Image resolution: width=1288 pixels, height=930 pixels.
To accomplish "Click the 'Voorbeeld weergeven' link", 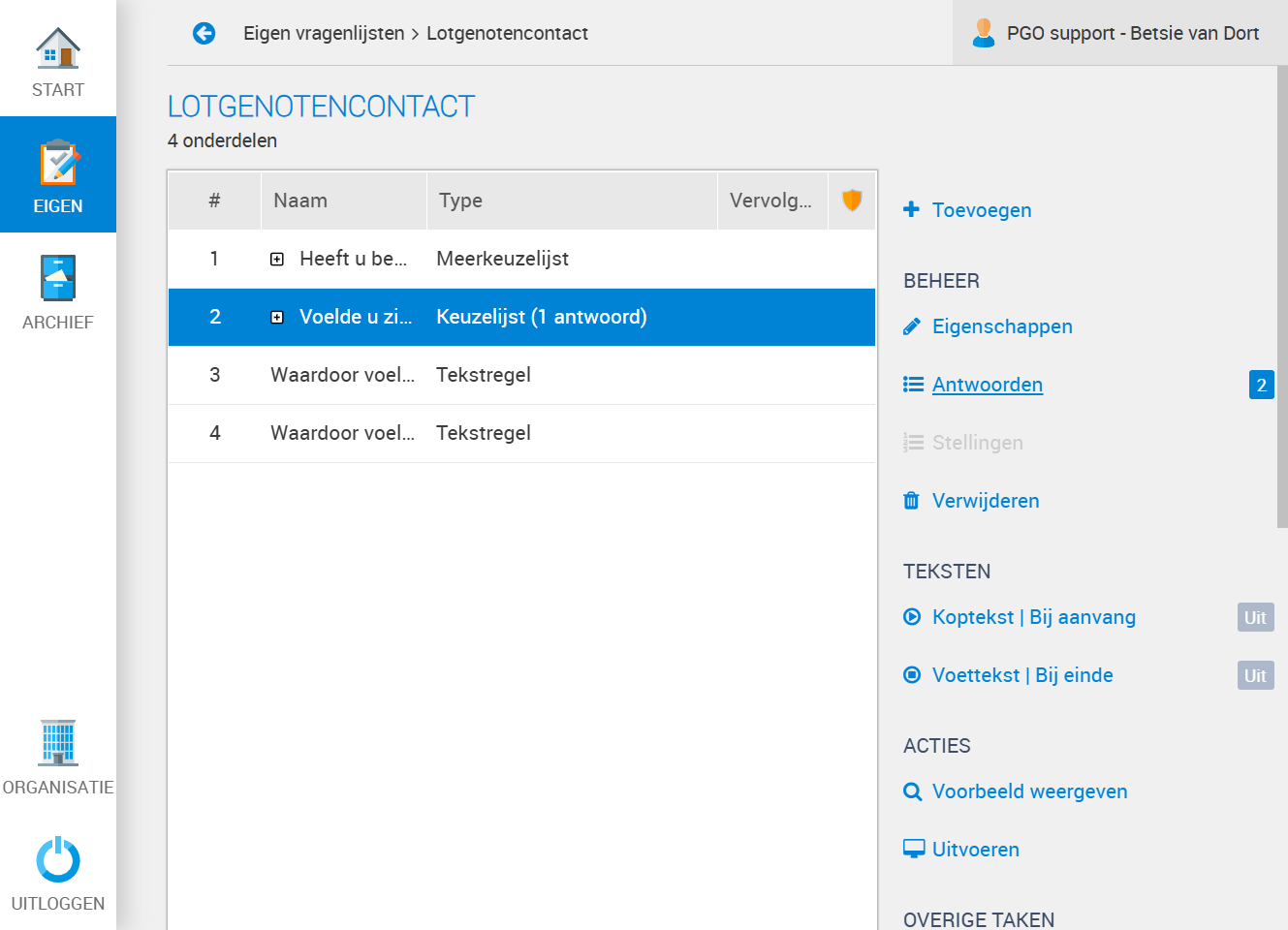I will (x=1030, y=791).
